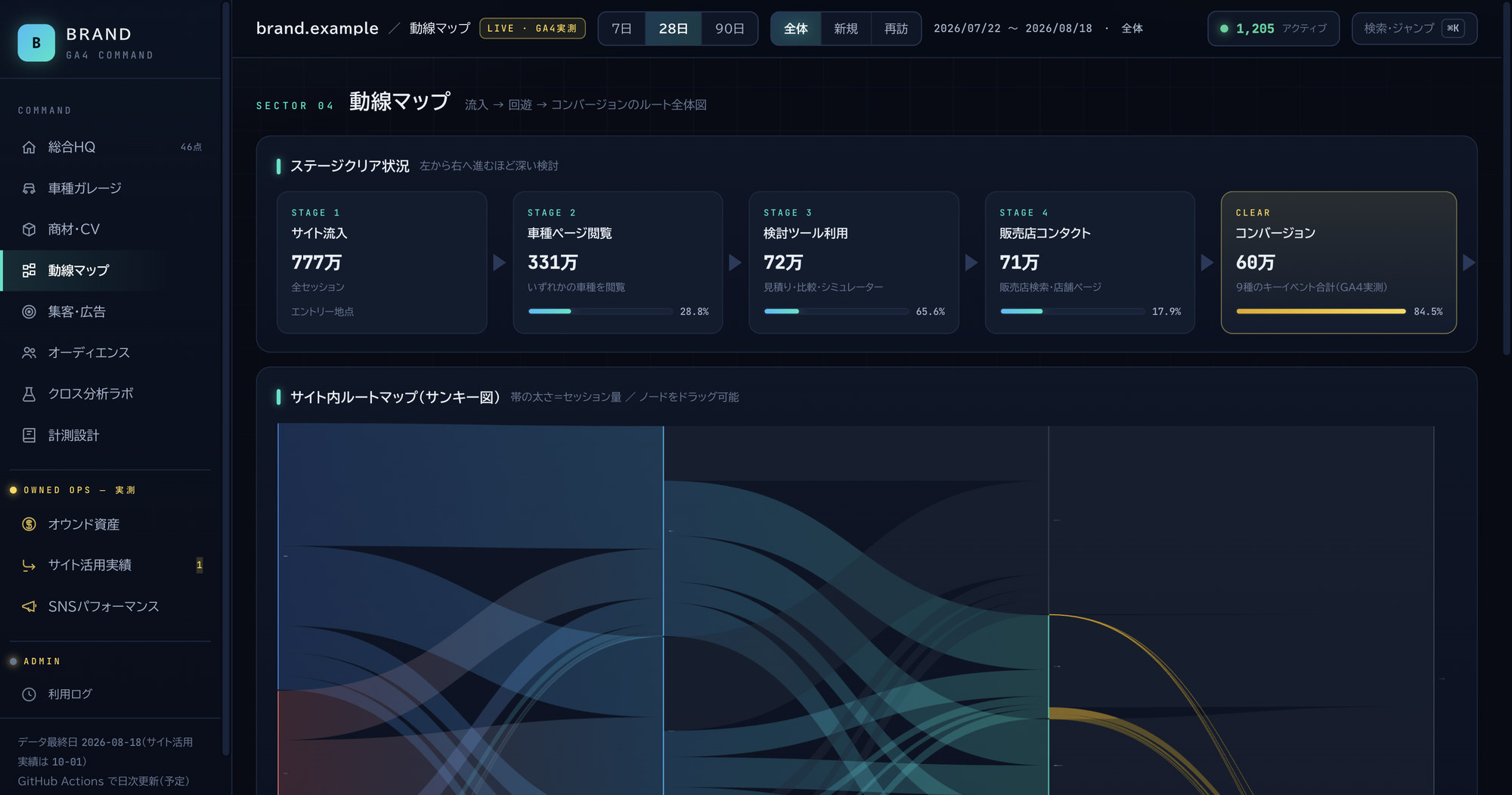1512x795 pixels.
Task: Select the 90日 period toggle
Action: tap(730, 29)
